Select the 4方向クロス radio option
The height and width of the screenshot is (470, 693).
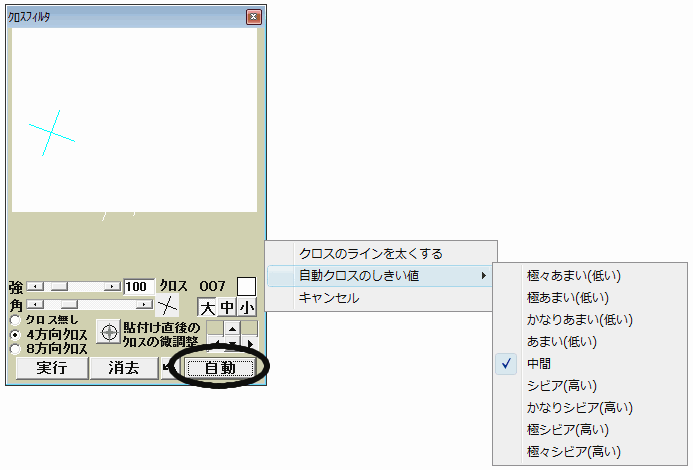pos(15,334)
